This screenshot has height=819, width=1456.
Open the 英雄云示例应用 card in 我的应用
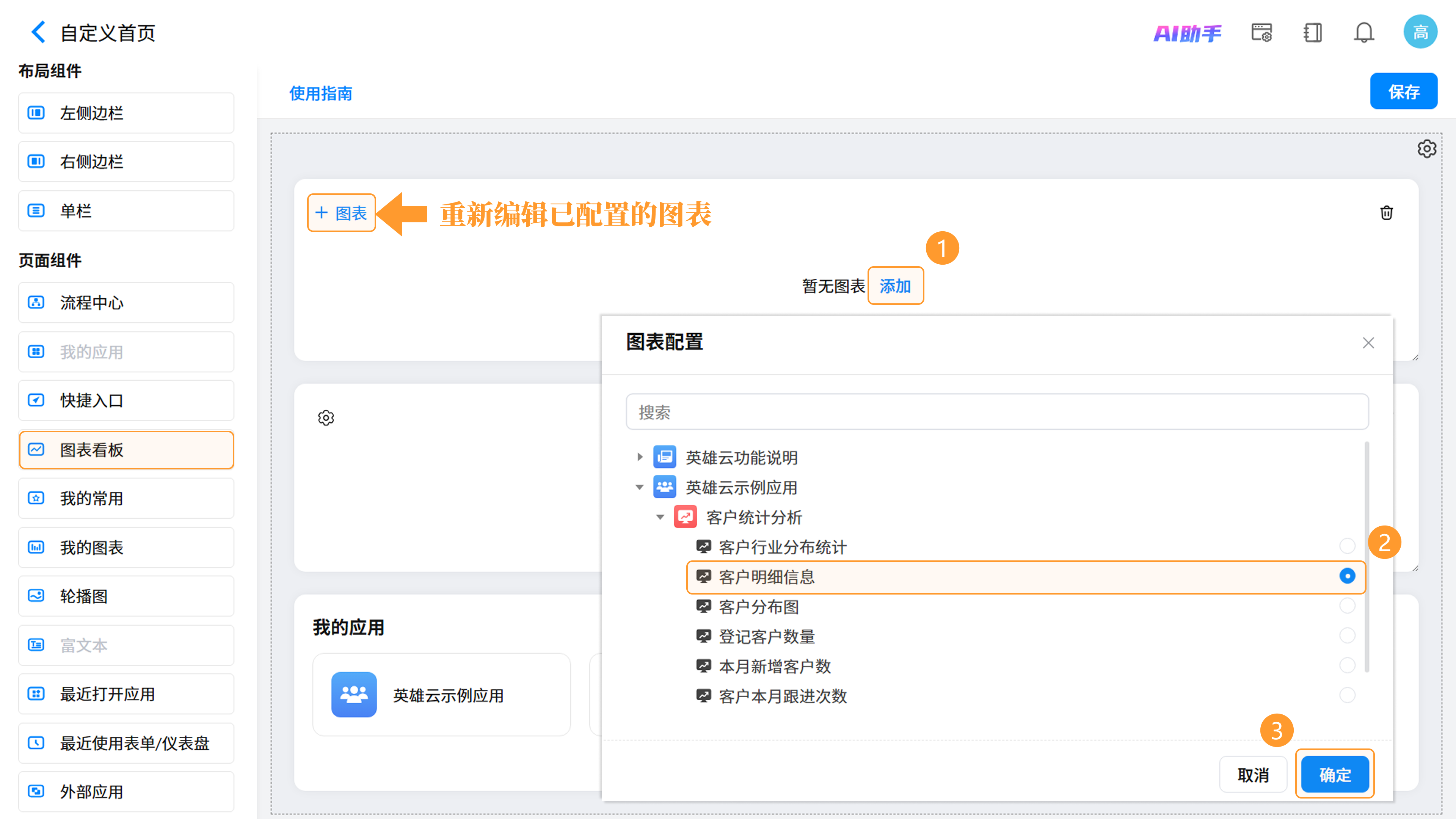click(441, 695)
